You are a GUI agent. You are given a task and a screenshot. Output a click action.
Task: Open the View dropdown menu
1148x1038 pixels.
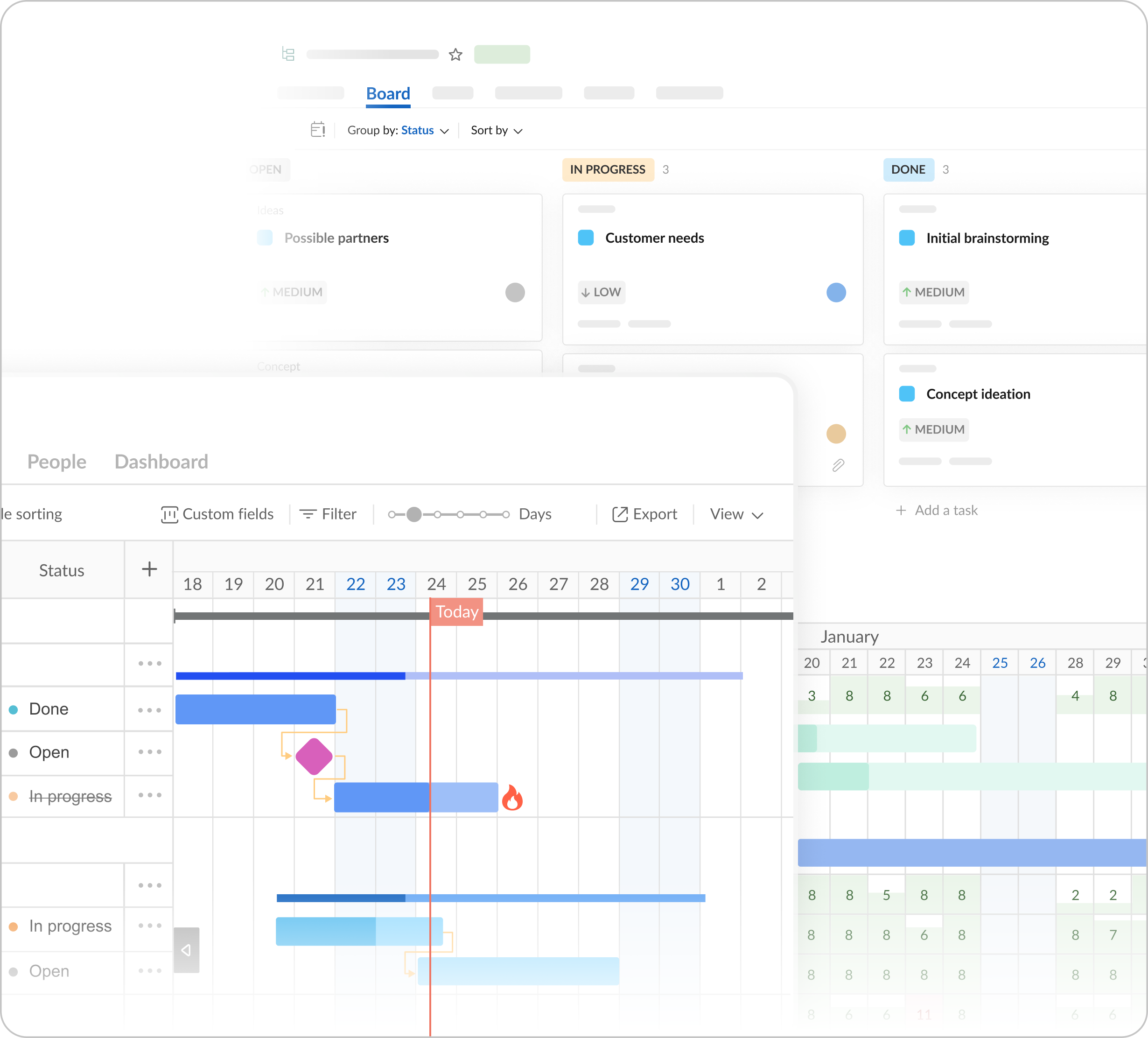tap(736, 514)
